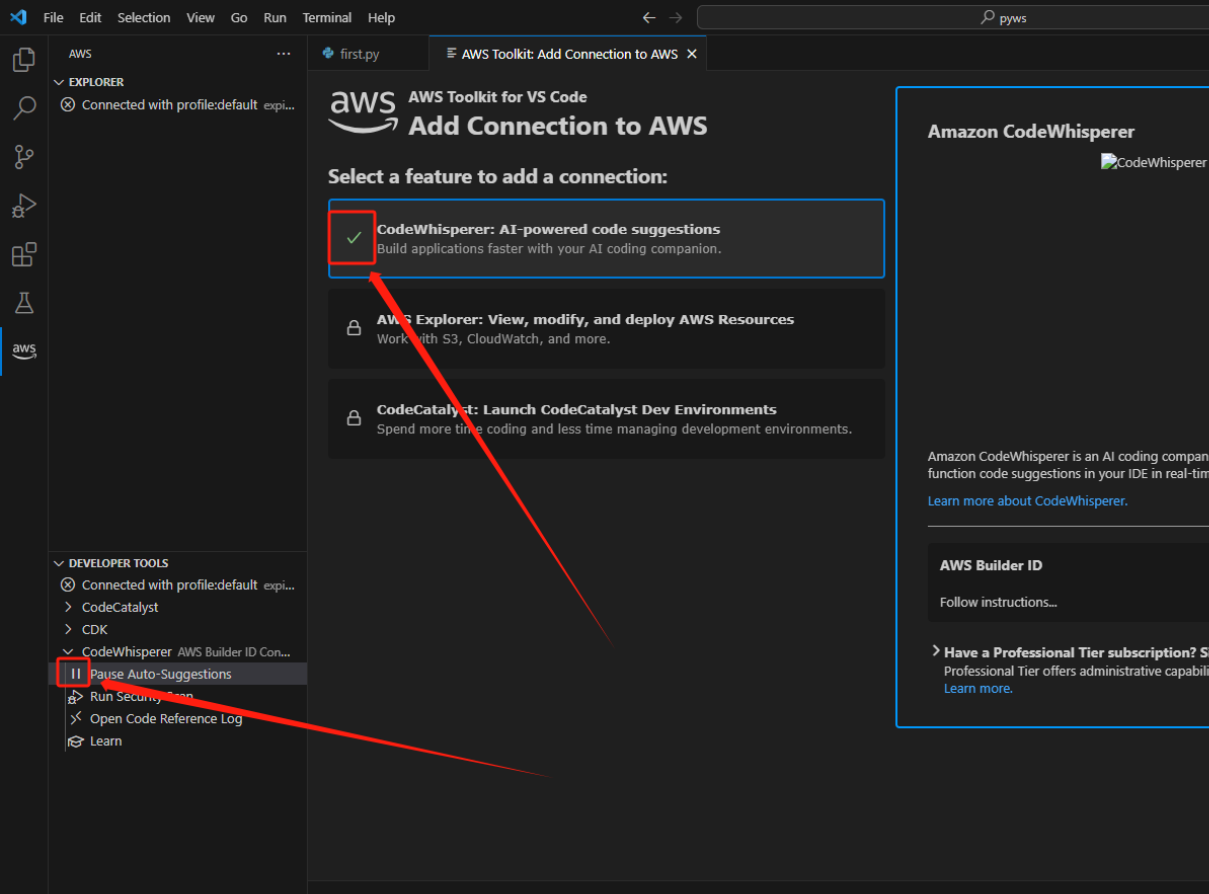Select the AWS icon in activity bar
The image size is (1209, 894).
point(24,351)
